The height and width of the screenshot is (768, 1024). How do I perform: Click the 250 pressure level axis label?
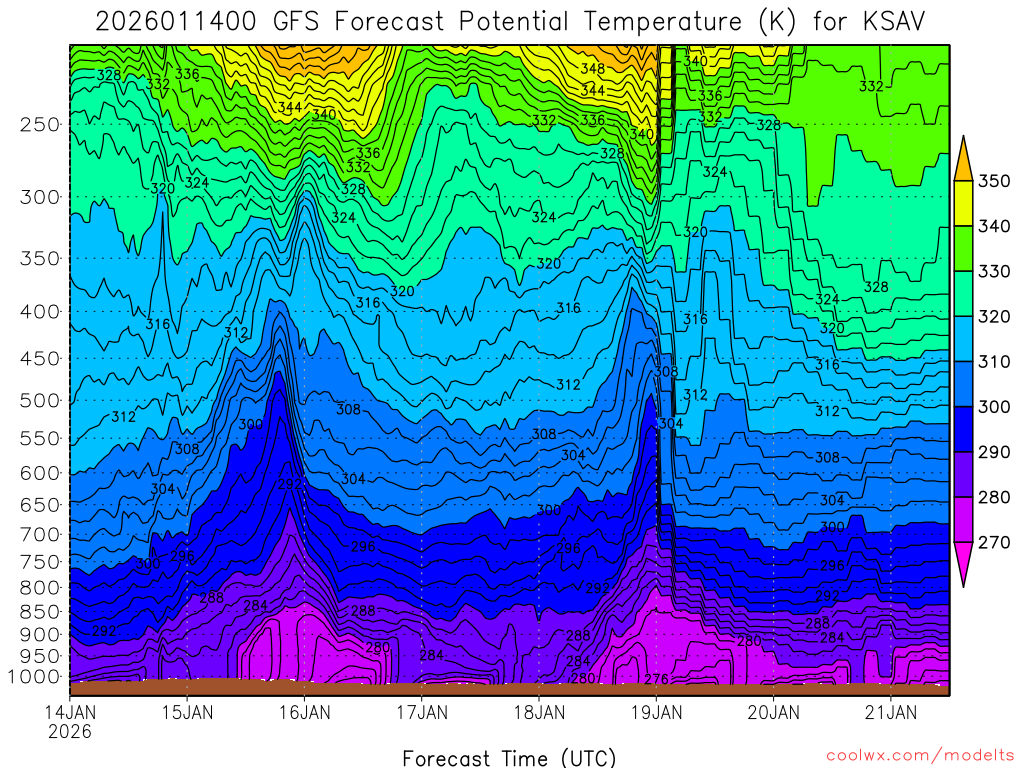(40, 124)
